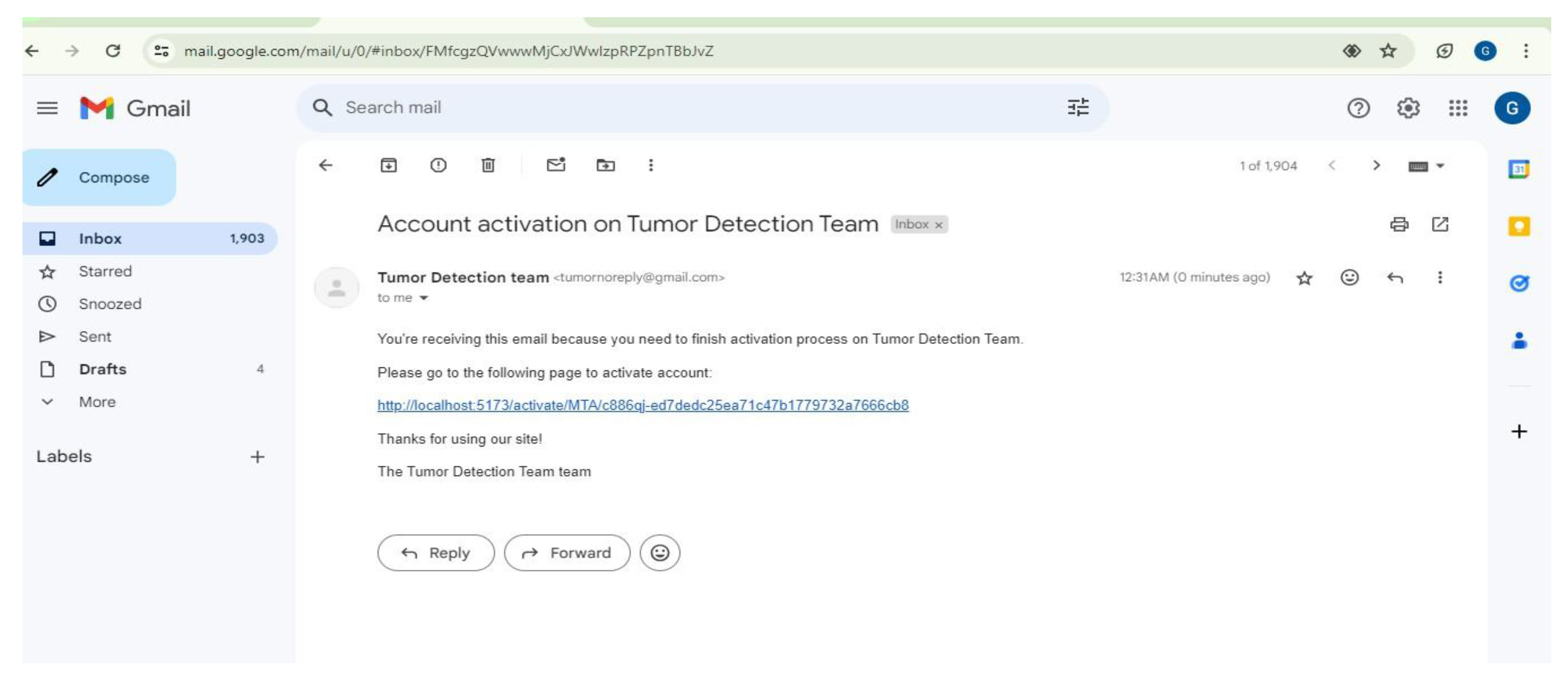Open the Drafts folder

click(102, 369)
